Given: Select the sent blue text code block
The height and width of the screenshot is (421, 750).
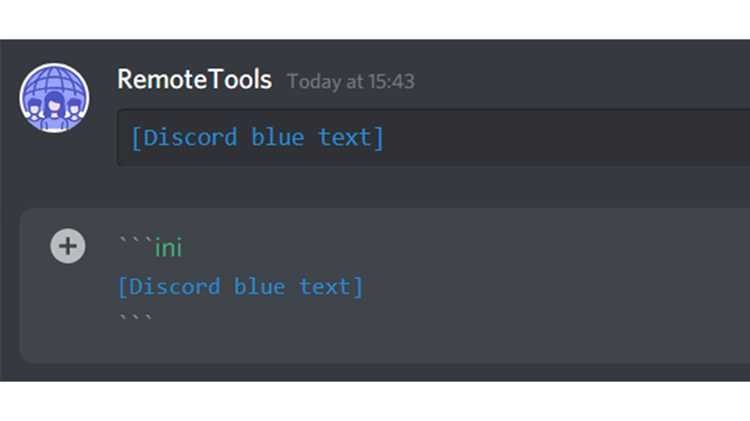Looking at the screenshot, I should click(x=433, y=137).
